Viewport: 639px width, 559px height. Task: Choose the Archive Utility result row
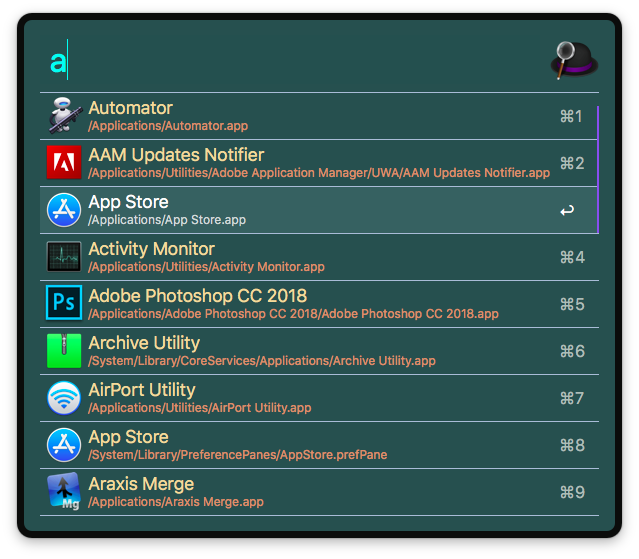[144, 343]
